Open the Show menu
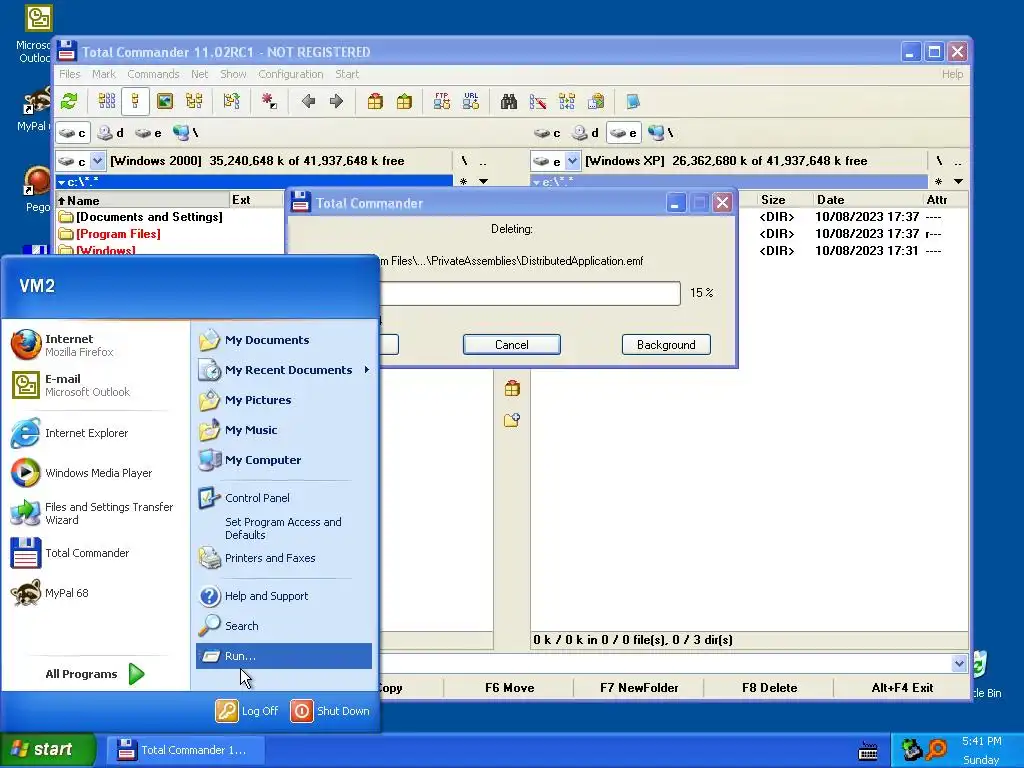This screenshot has height=768, width=1024. [233, 74]
